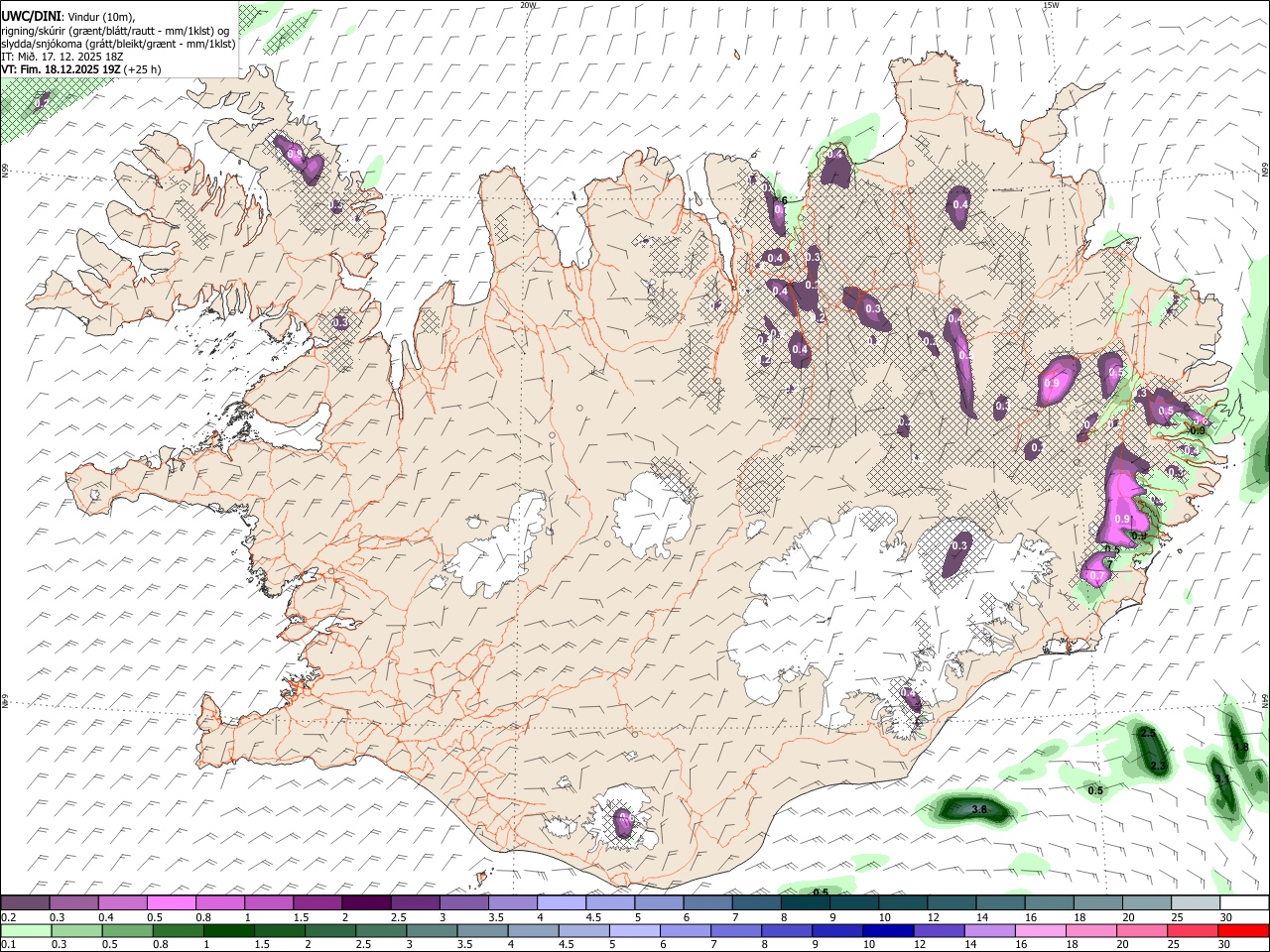
Task: Click the '4.5' label under the snow scale
Action: pos(594,917)
